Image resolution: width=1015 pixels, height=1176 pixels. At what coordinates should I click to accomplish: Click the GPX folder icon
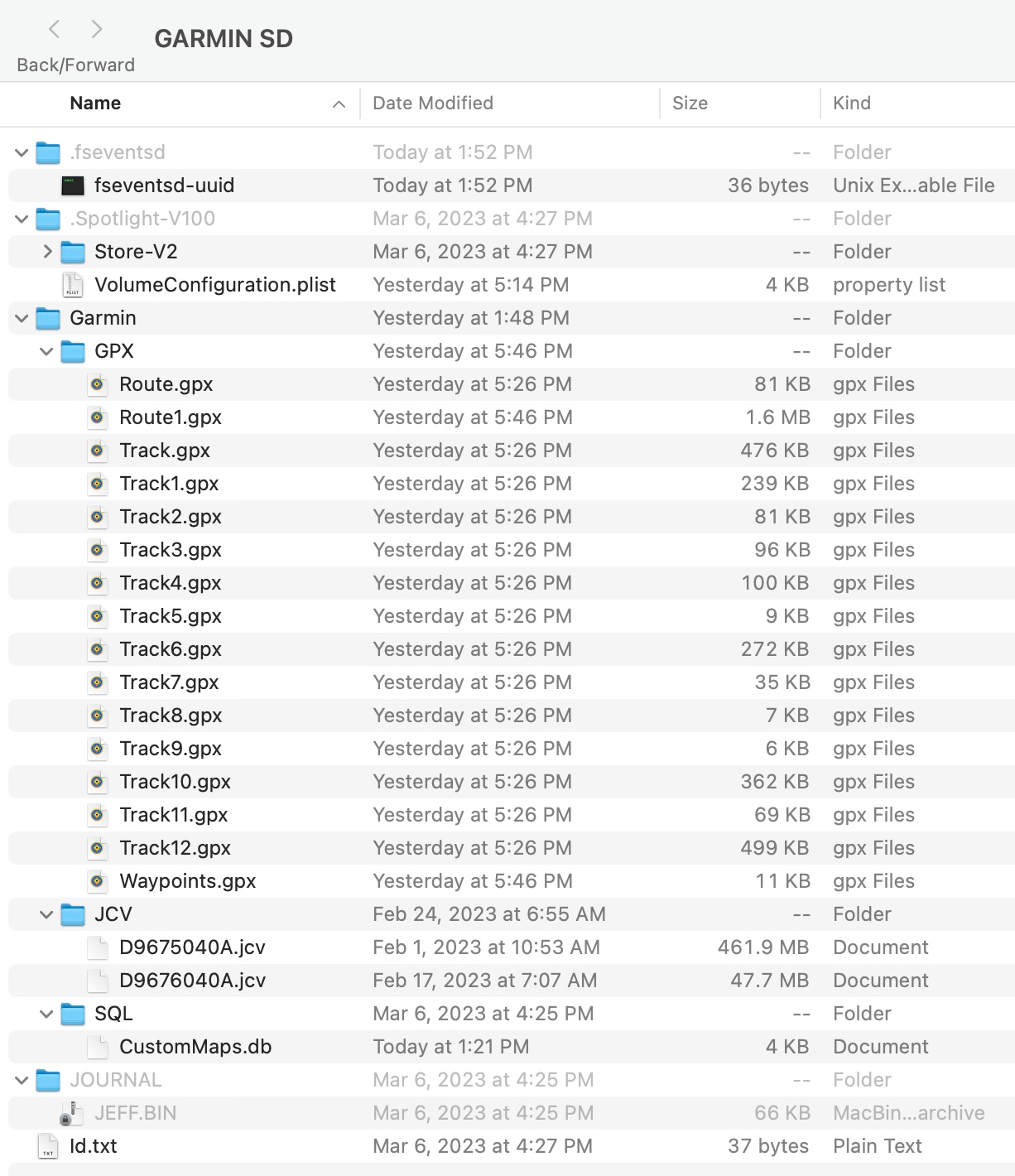(73, 351)
